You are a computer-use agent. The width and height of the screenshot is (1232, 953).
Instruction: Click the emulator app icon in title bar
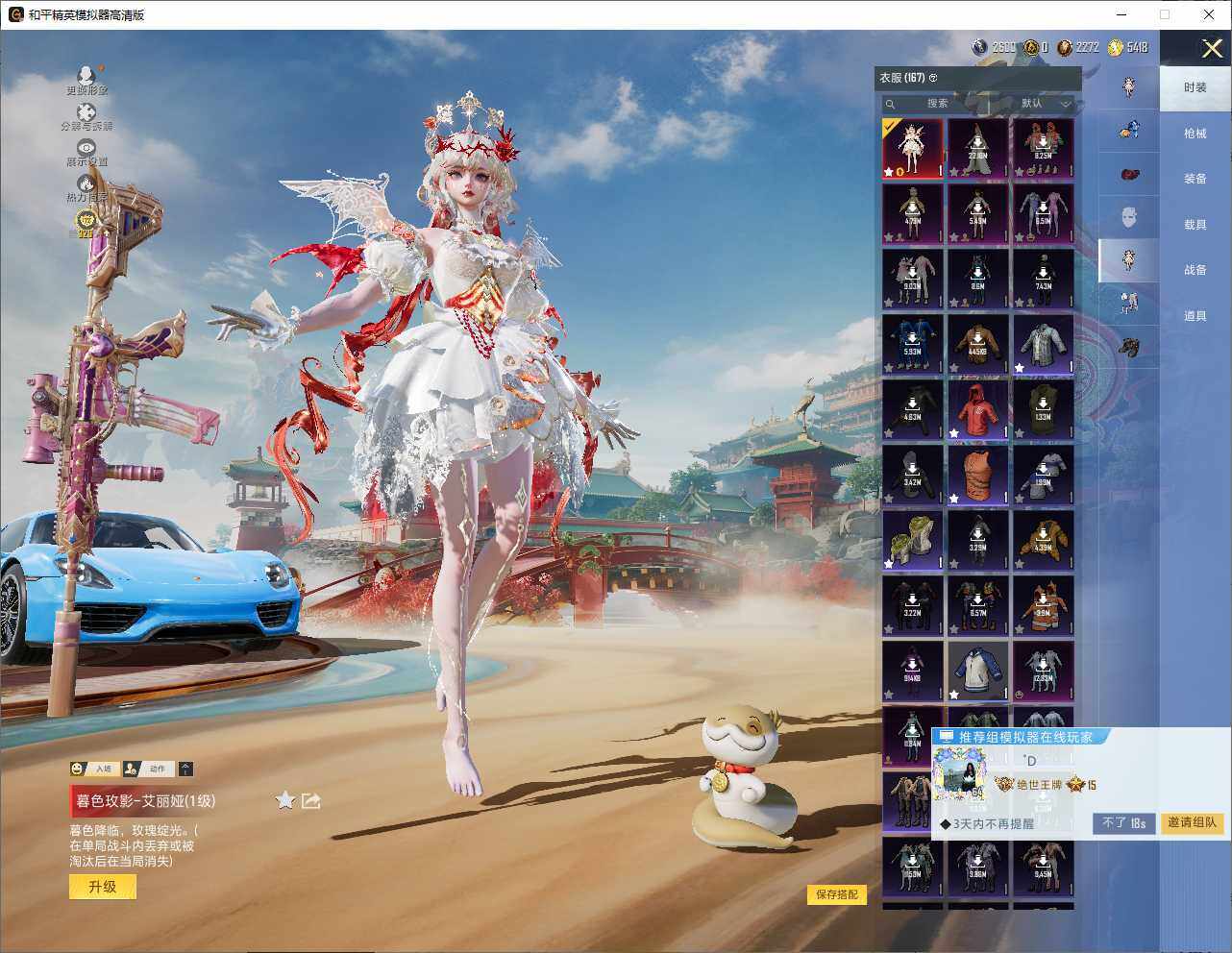pyautogui.click(x=16, y=14)
